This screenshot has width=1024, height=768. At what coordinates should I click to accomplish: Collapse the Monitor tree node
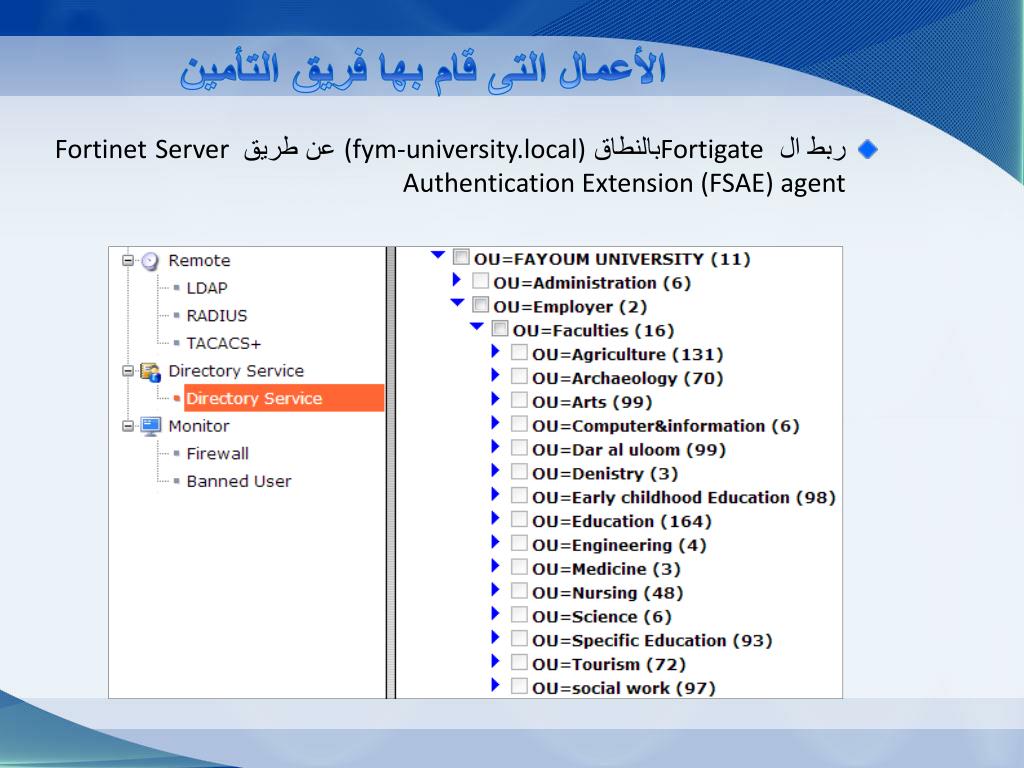tap(128, 426)
